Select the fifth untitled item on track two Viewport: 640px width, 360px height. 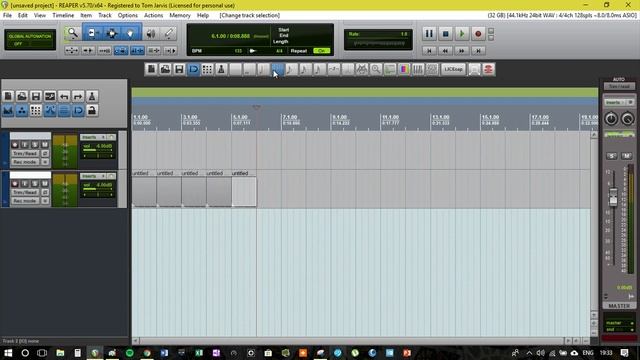(x=244, y=191)
